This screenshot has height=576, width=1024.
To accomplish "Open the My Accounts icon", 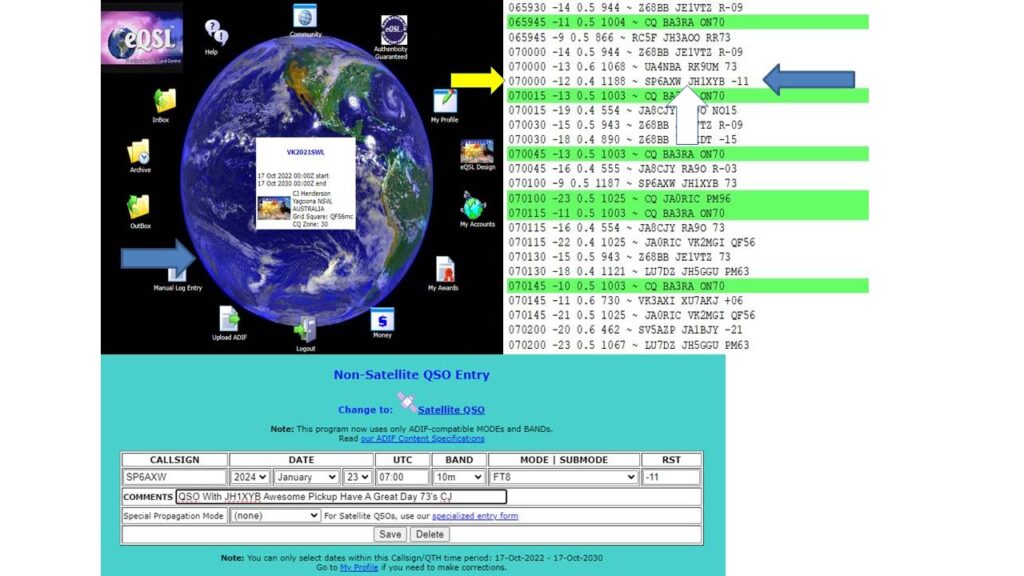I will pos(475,206).
